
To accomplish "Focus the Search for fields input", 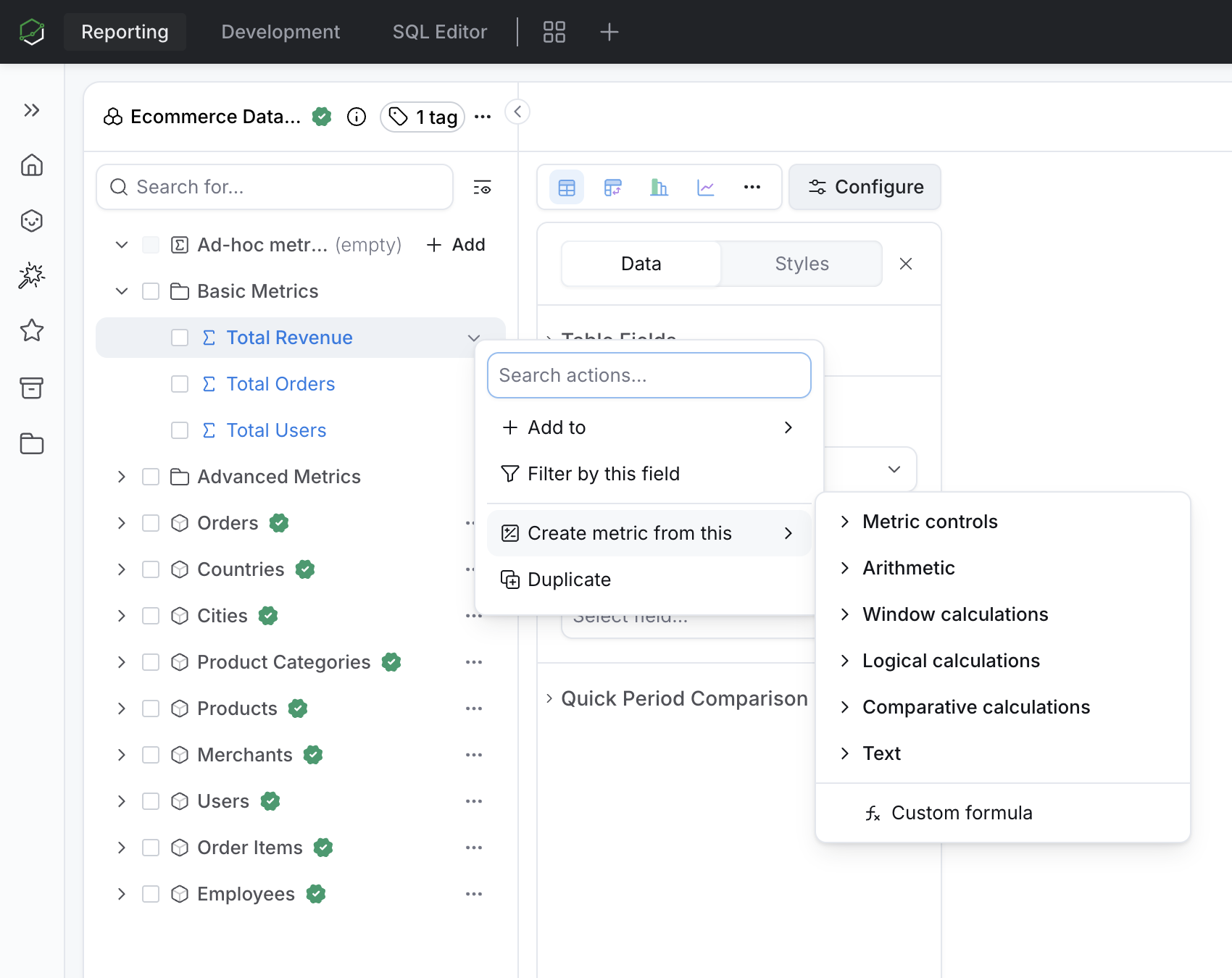I will pyautogui.click(x=275, y=187).
